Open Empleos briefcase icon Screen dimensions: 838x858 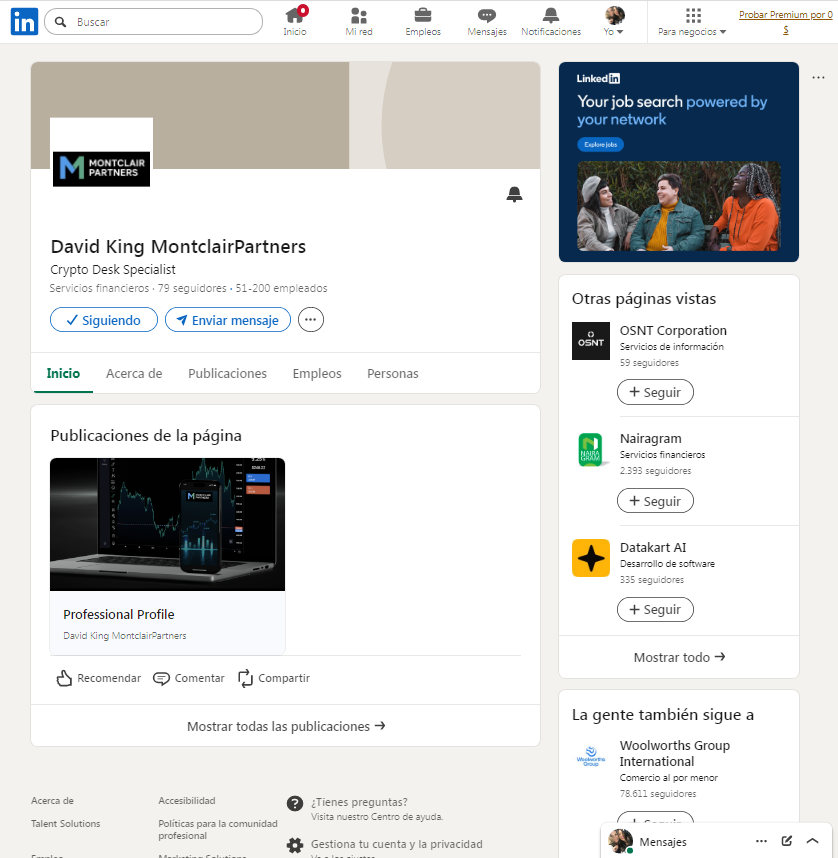(x=423, y=22)
